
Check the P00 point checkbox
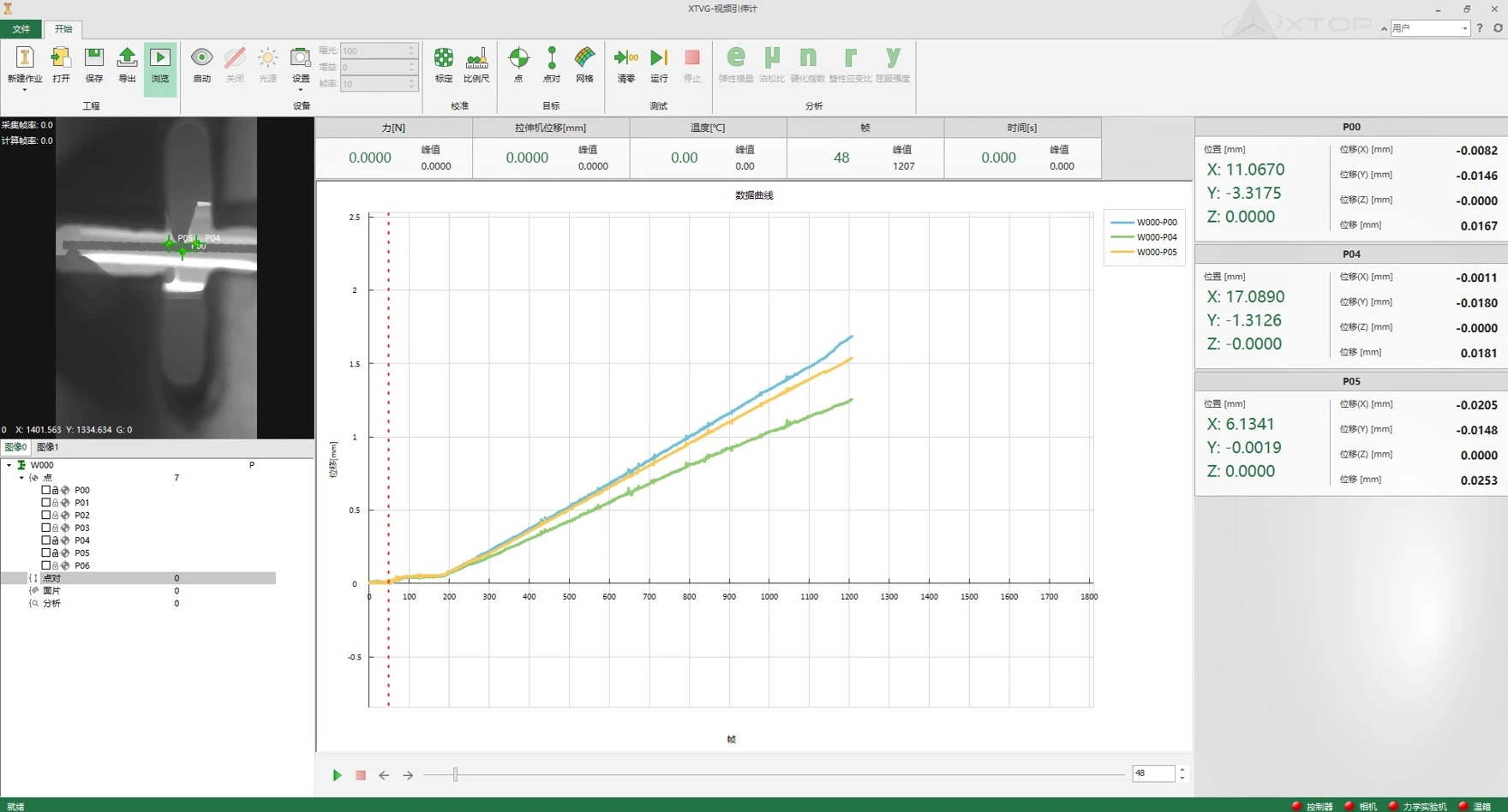[46, 491]
